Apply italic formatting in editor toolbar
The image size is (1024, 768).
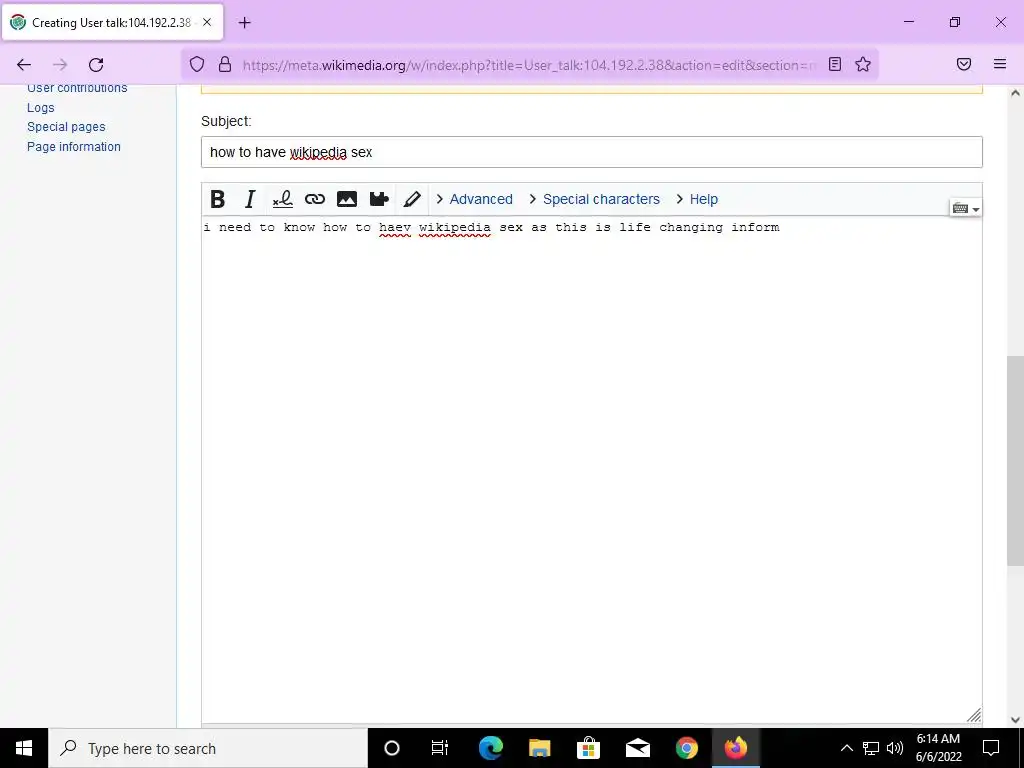tap(249, 199)
